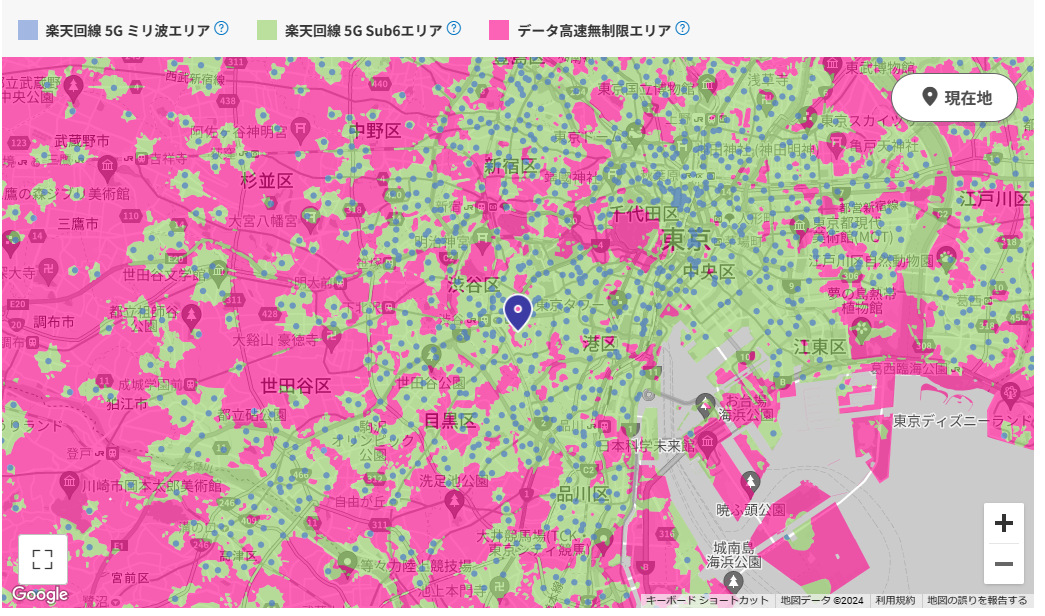Click the 都立祖師谷公園 tree marker icon
This screenshot has height=616, width=1045.
(192, 316)
